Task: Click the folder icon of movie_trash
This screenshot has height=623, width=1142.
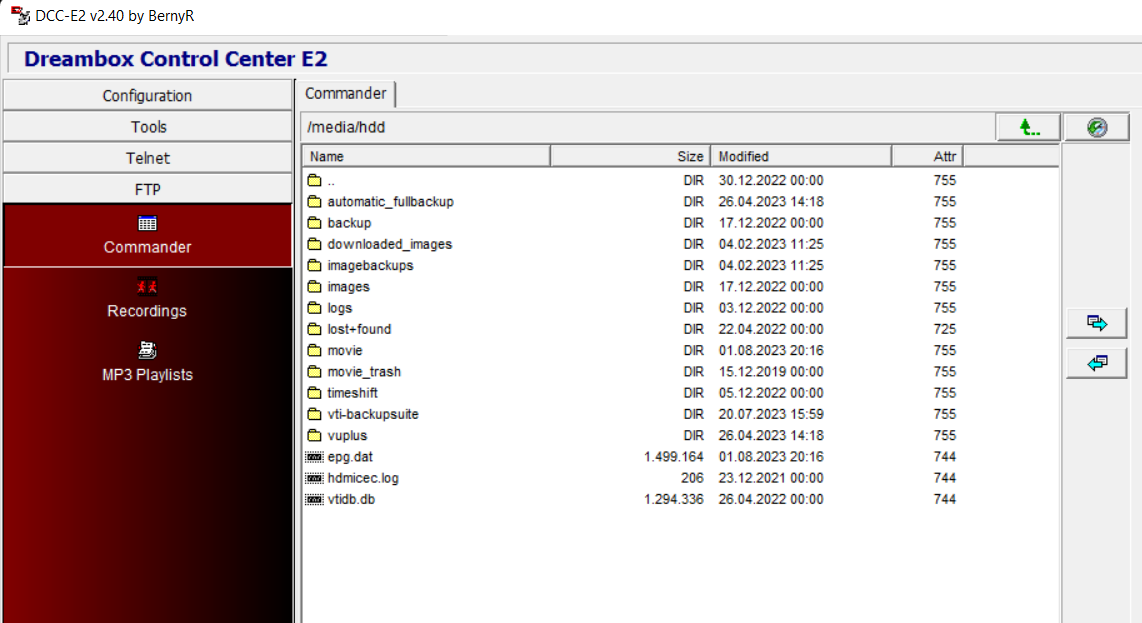Action: coord(314,372)
